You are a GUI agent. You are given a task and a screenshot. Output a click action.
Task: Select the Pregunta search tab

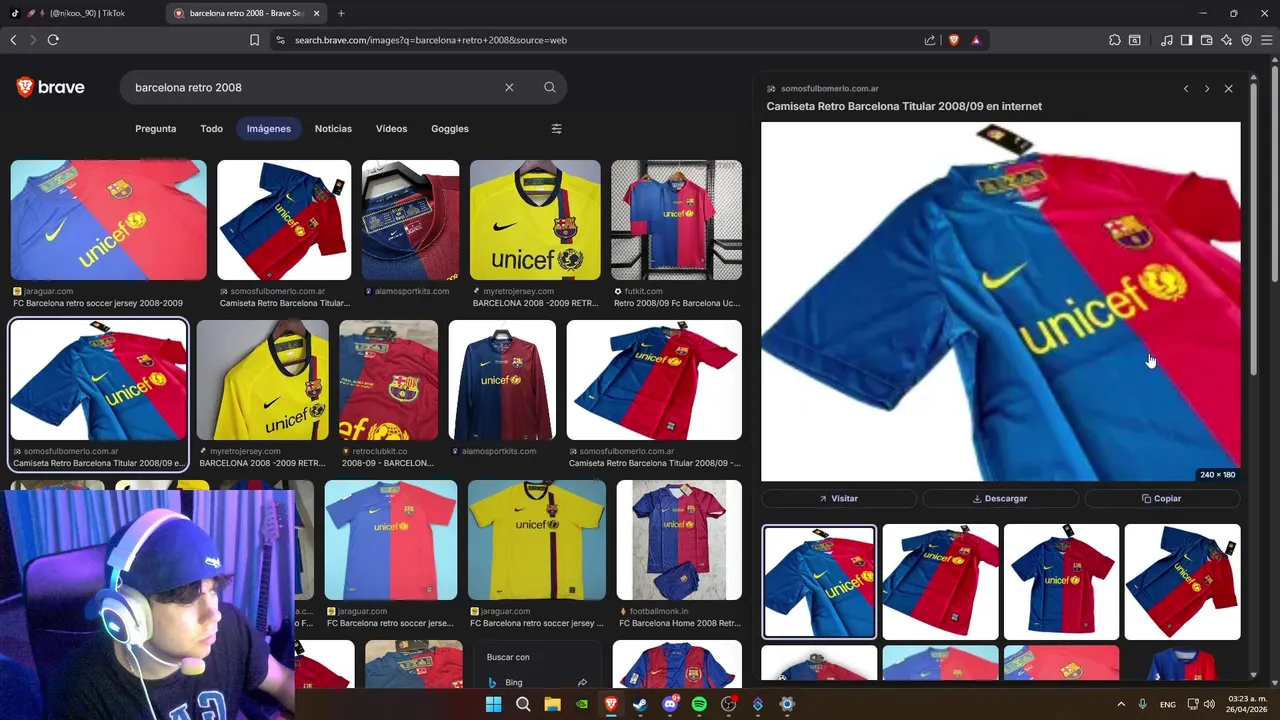click(x=155, y=129)
